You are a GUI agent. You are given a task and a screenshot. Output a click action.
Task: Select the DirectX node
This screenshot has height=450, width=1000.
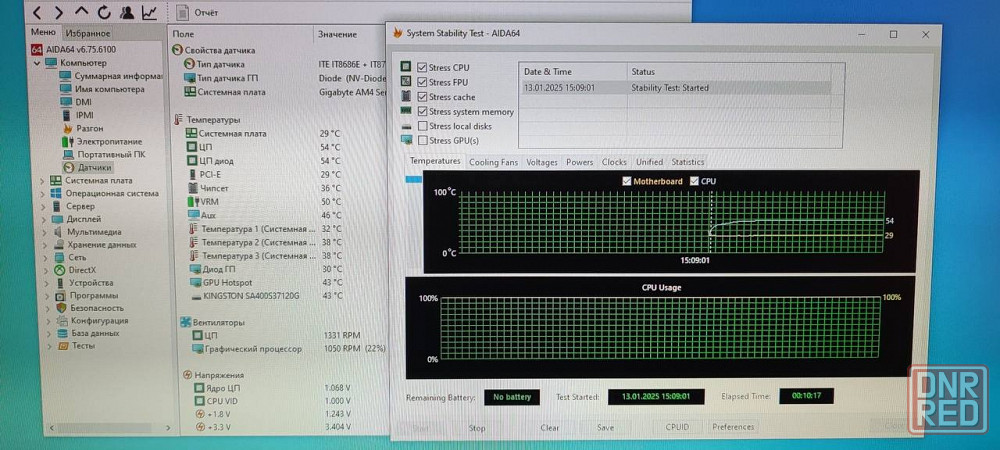pyautogui.click(x=82, y=270)
